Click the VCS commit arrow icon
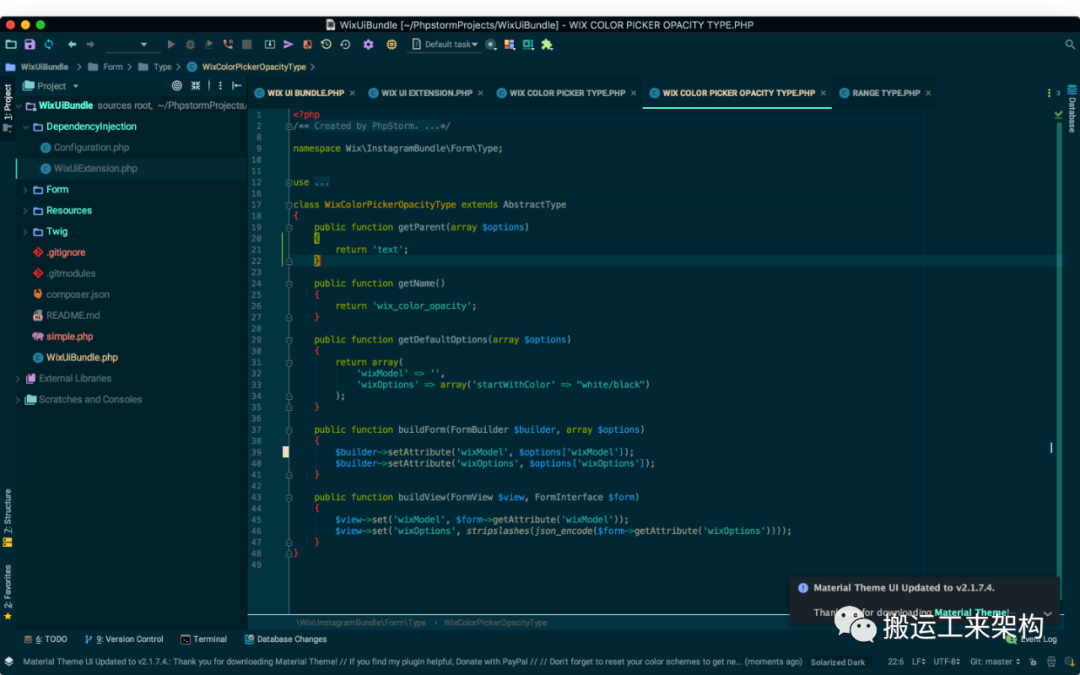Image resolution: width=1080 pixels, height=675 pixels. point(289,44)
